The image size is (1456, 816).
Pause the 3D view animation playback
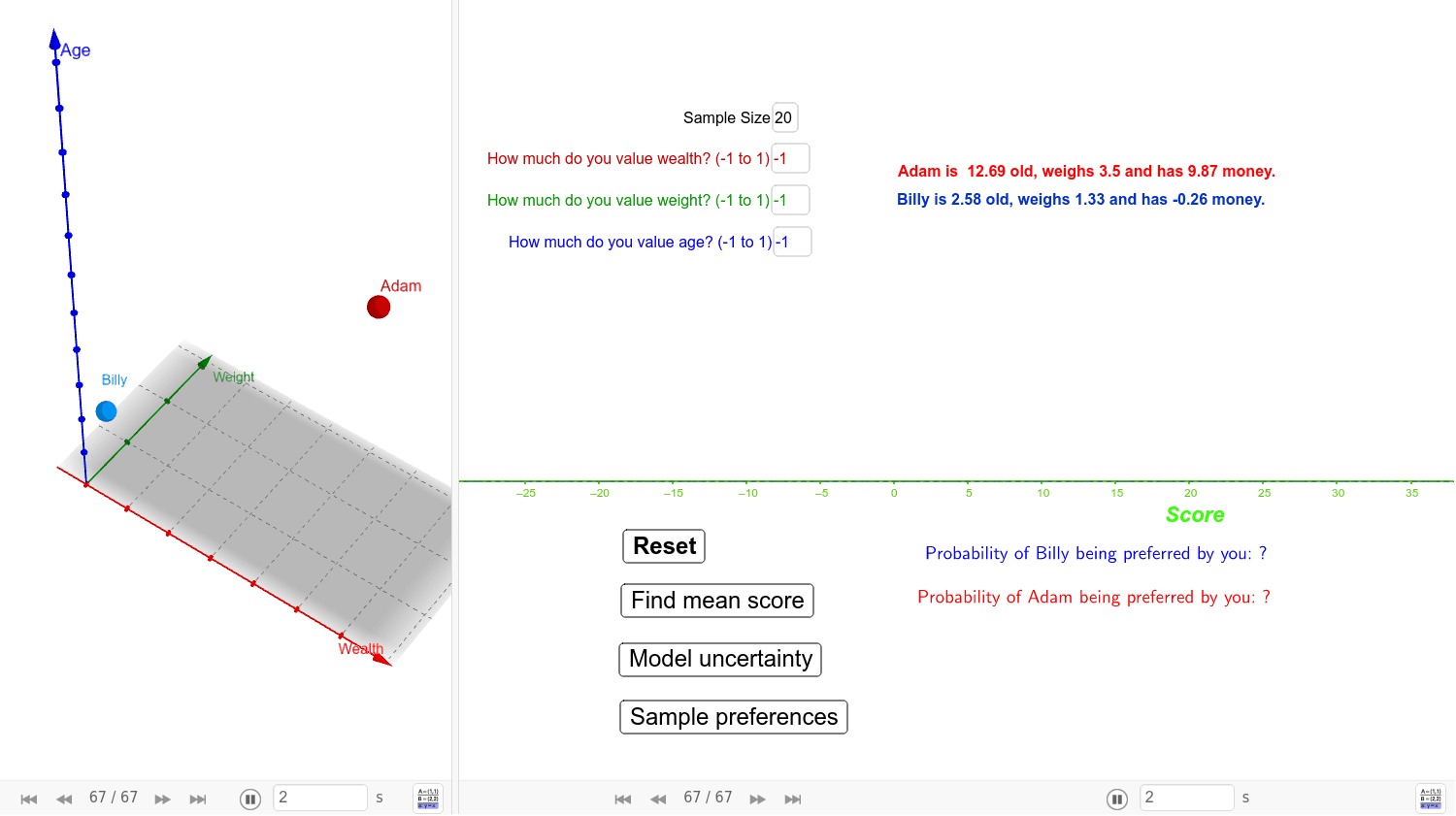coord(250,799)
